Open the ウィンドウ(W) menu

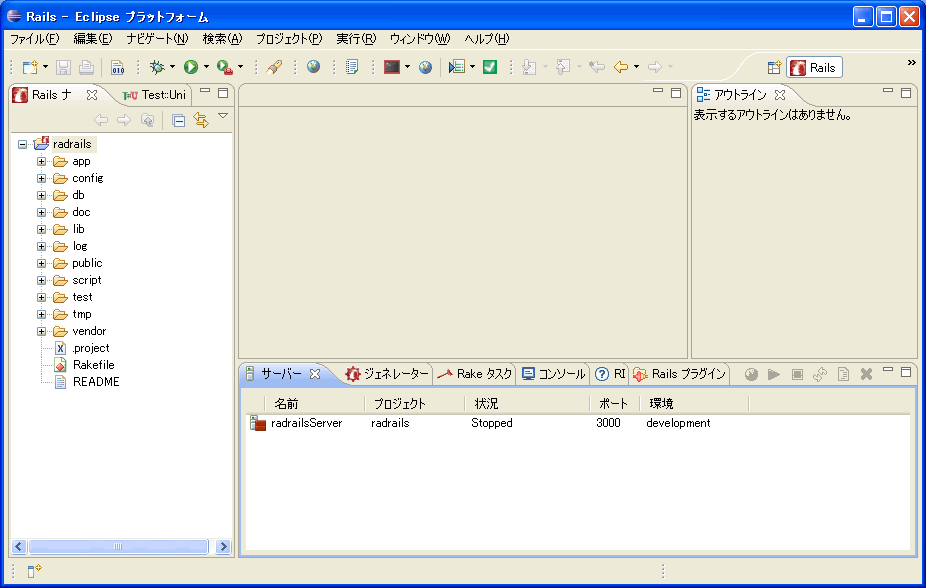click(420, 39)
